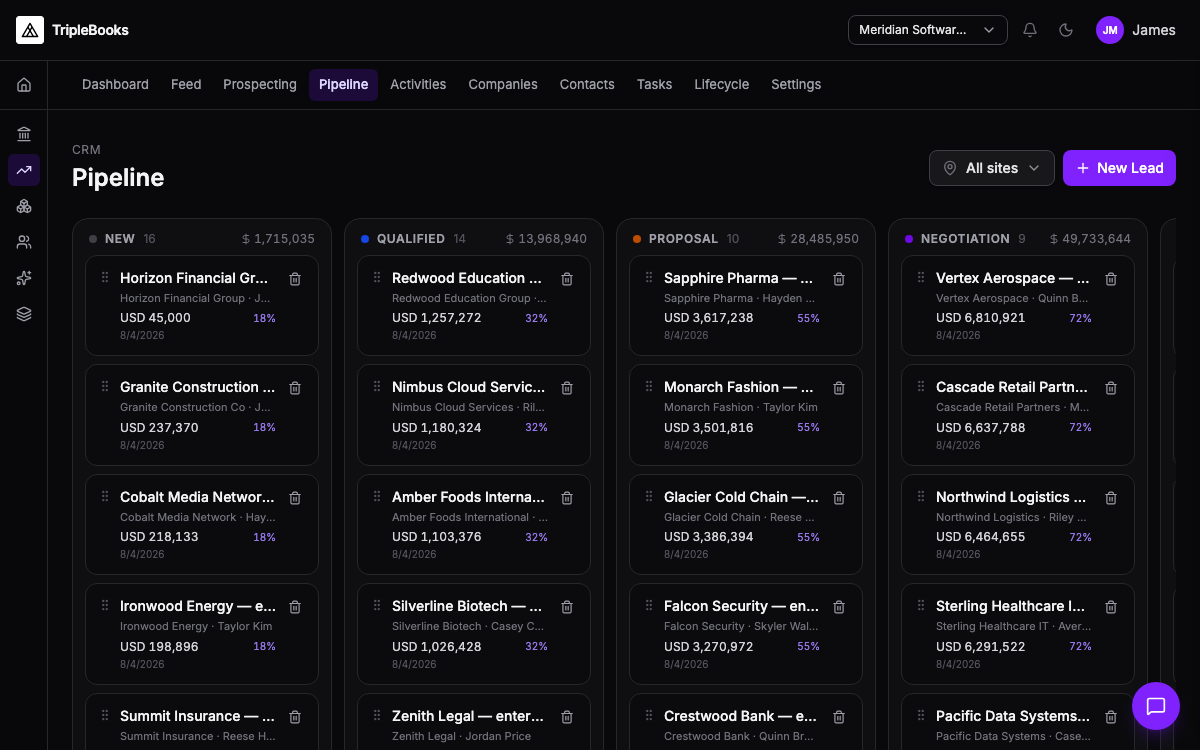
Task: Open the All sites filter dropdown
Action: pyautogui.click(x=992, y=168)
